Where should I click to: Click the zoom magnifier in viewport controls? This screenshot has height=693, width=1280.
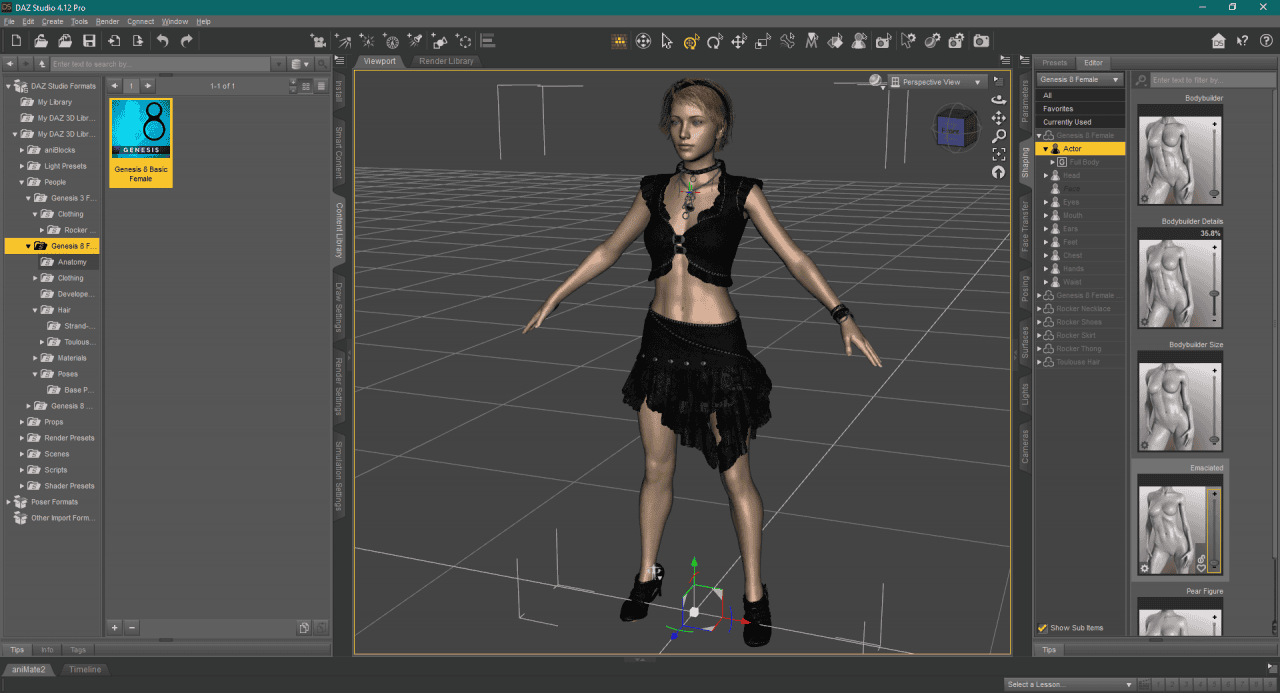click(998, 133)
